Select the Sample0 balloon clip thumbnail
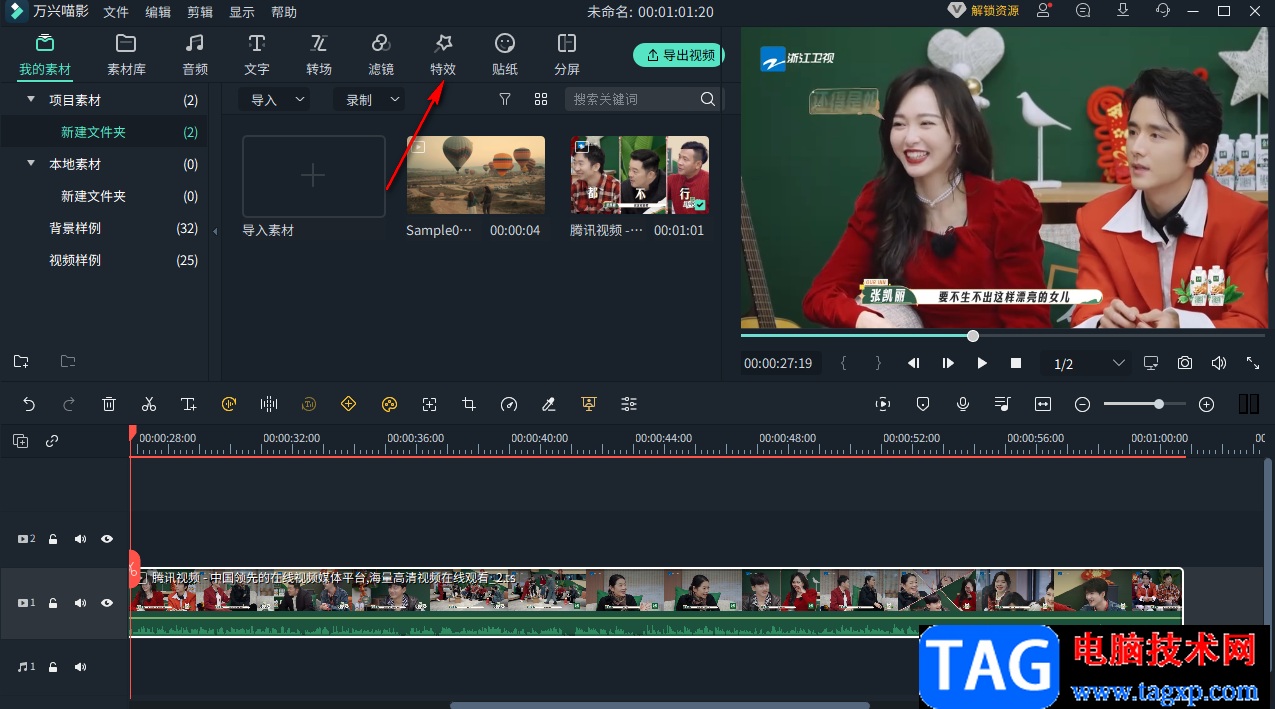 [476, 174]
